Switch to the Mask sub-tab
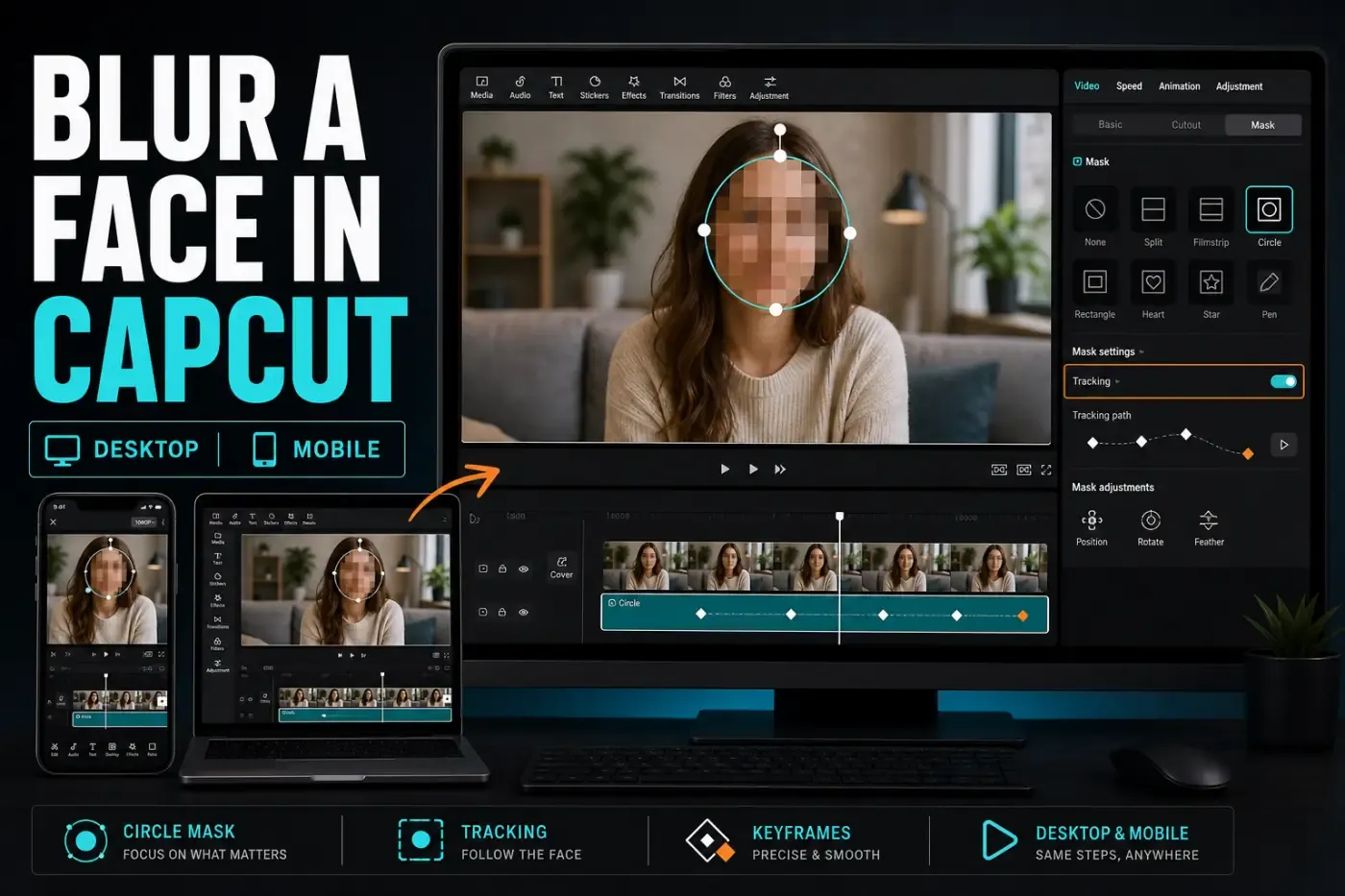 tap(1262, 125)
